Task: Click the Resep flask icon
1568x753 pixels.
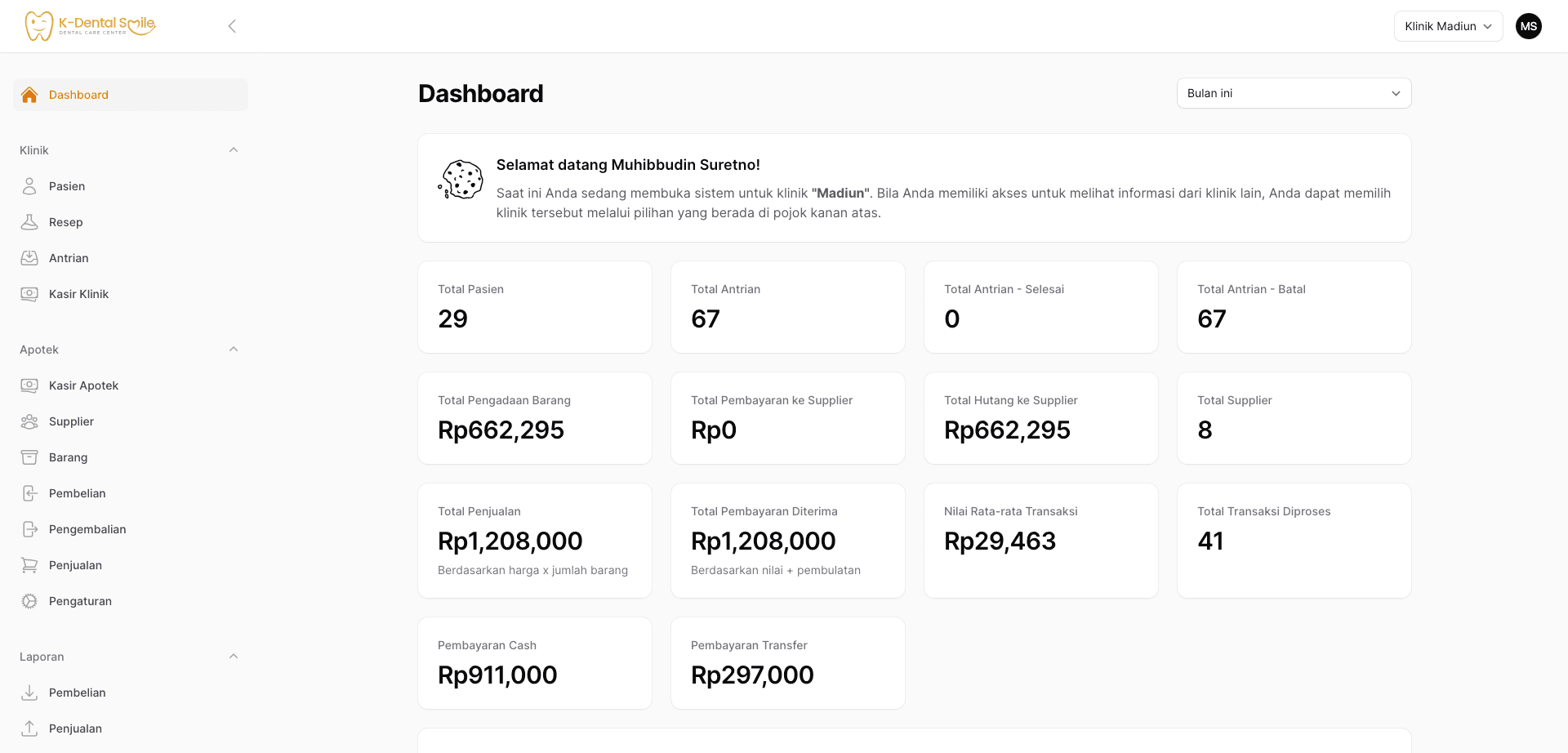Action: click(29, 222)
